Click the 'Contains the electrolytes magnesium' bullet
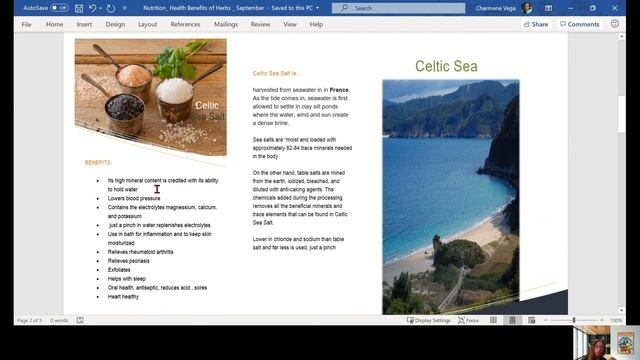 162,211
